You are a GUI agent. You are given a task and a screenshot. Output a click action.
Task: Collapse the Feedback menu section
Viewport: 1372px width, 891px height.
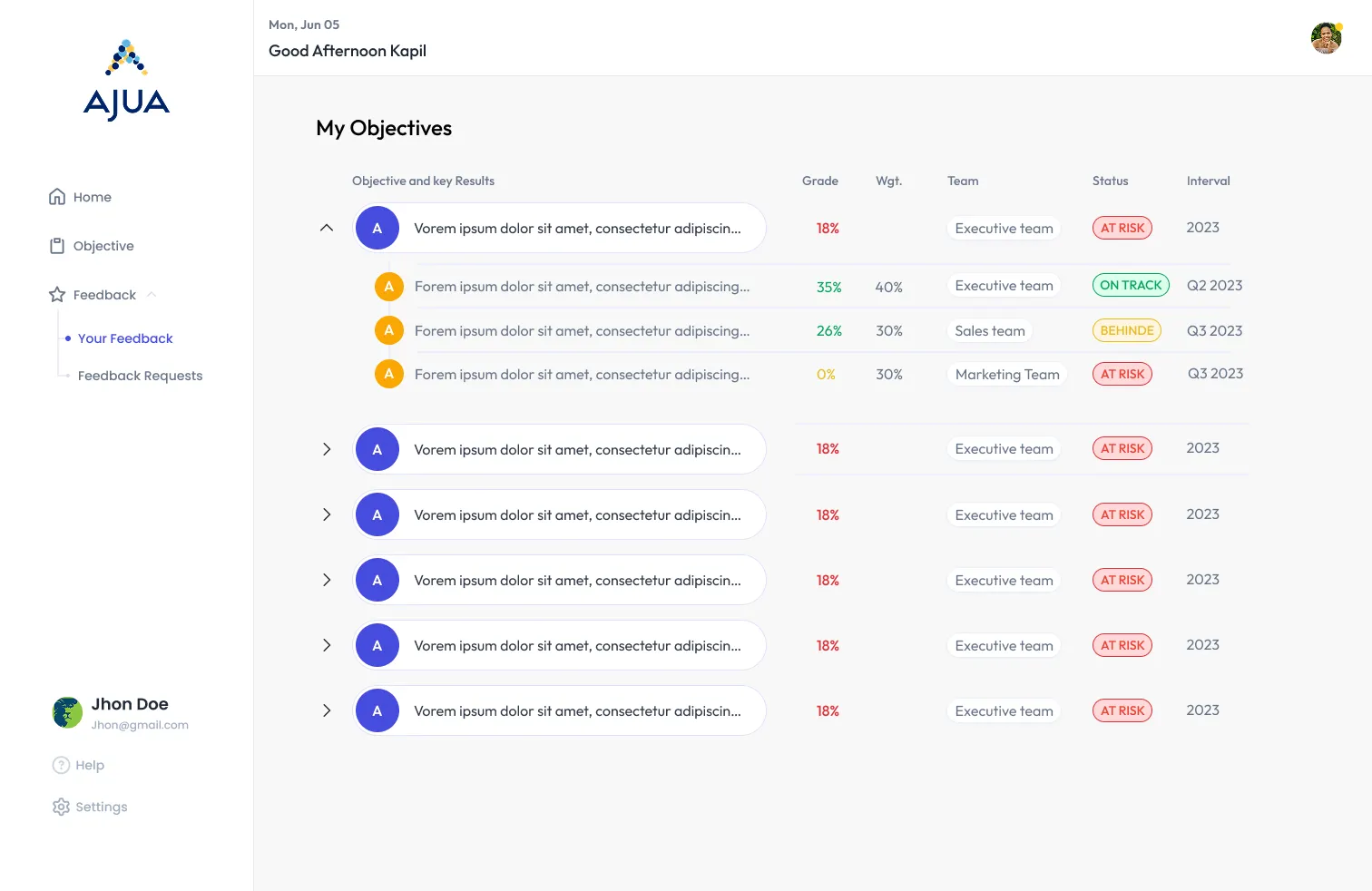tap(152, 294)
